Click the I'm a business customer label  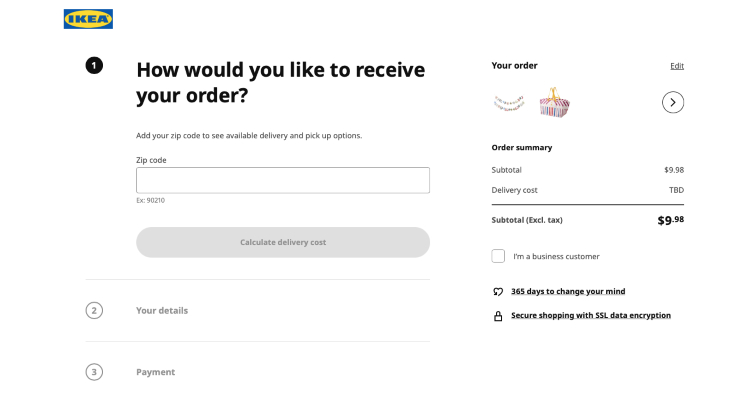[x=556, y=256]
